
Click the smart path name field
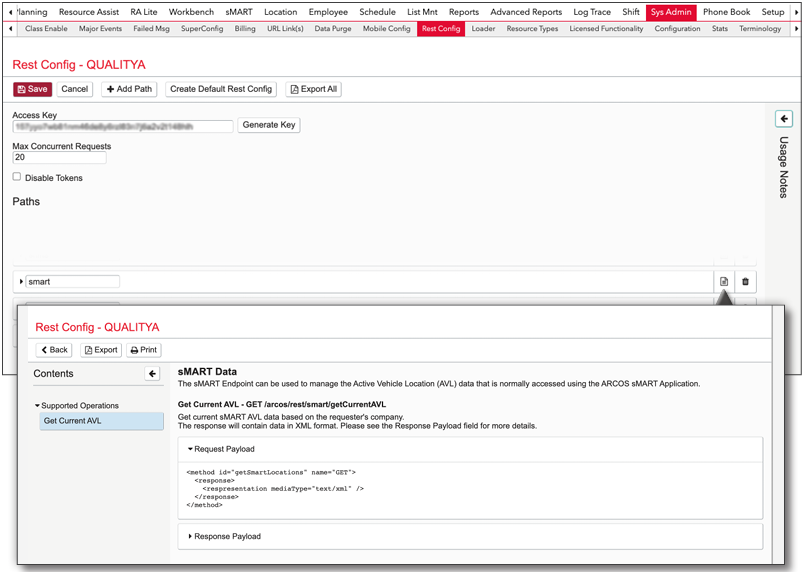72,282
